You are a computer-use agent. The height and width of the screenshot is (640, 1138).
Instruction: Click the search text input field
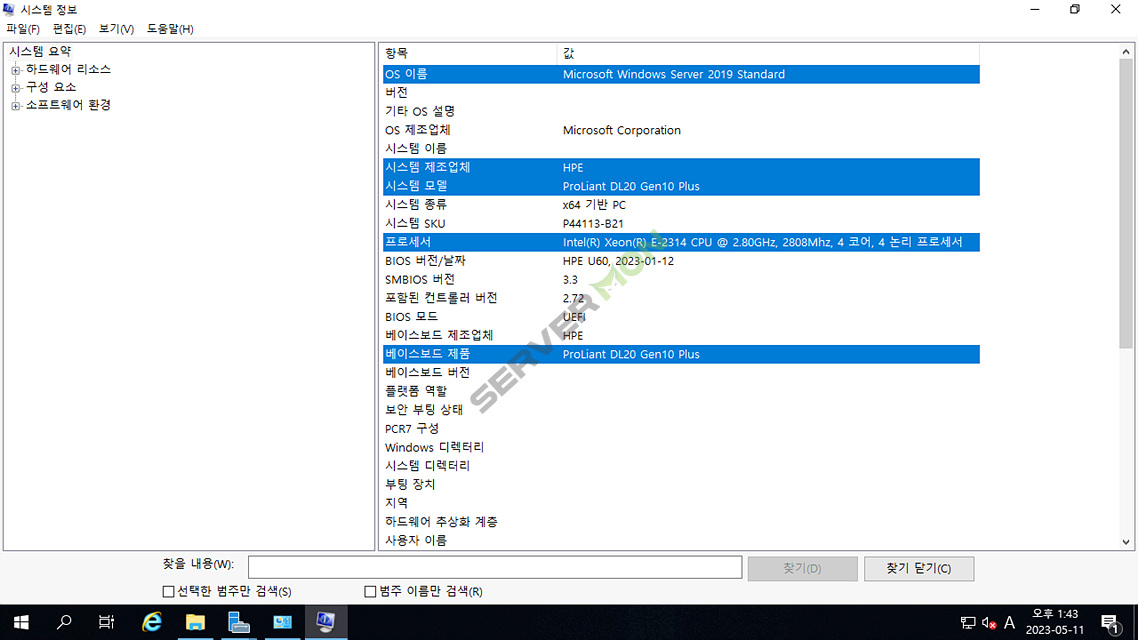tap(495, 567)
